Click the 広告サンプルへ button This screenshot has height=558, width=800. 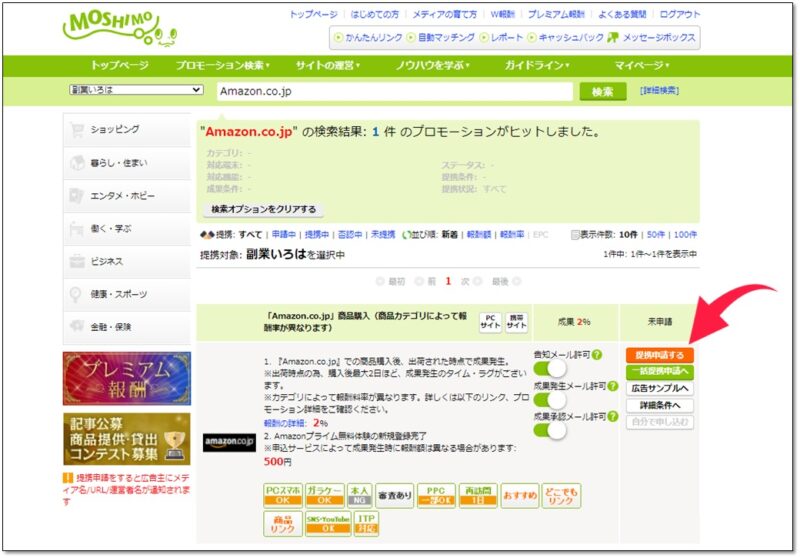tap(659, 388)
